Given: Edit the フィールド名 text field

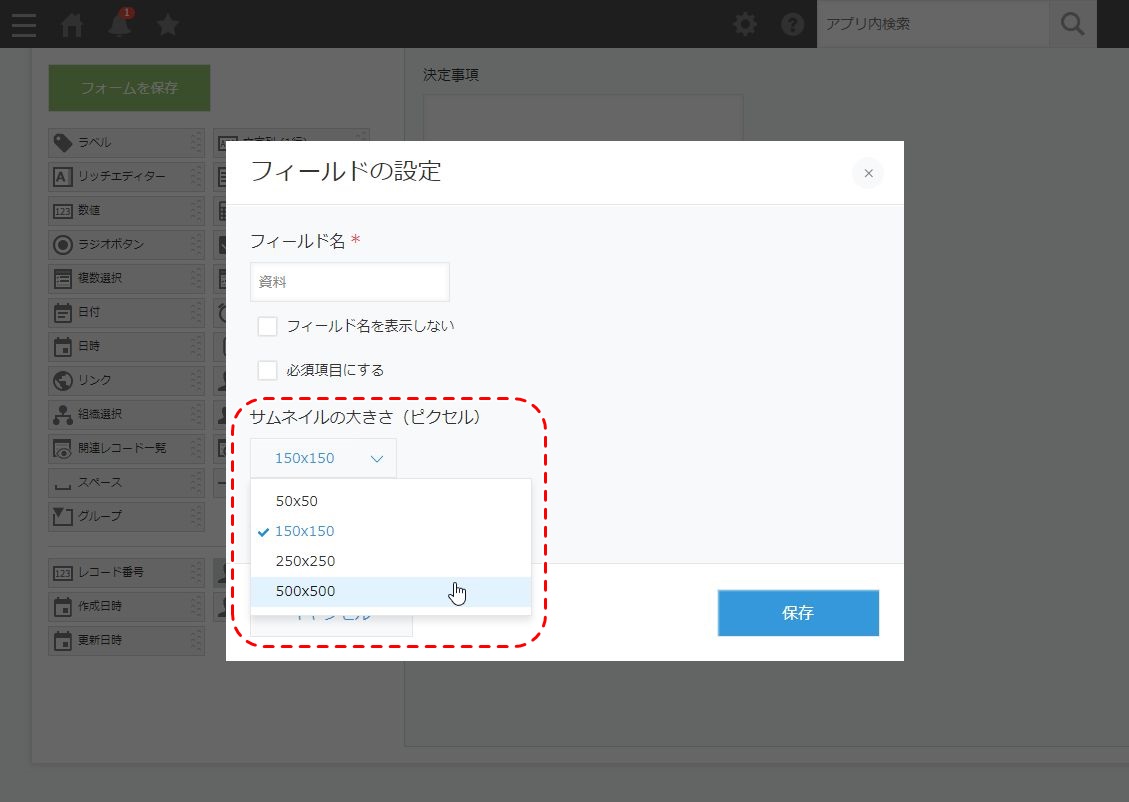Looking at the screenshot, I should point(350,282).
